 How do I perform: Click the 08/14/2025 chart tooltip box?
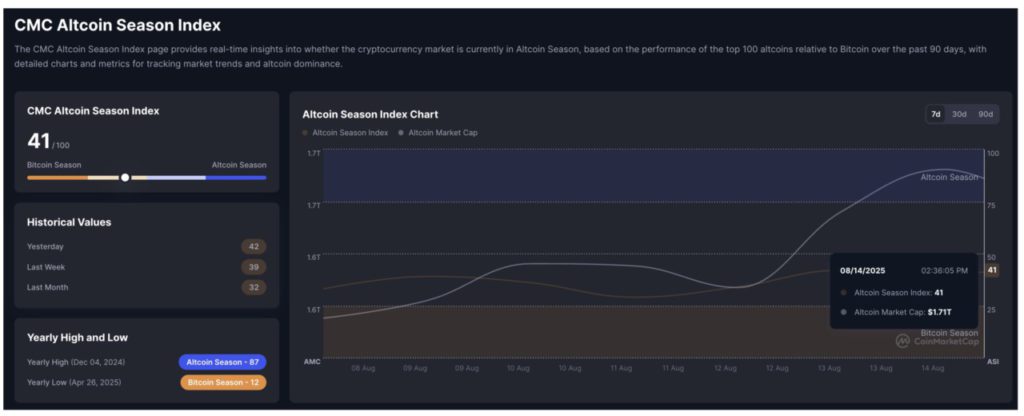(x=904, y=291)
